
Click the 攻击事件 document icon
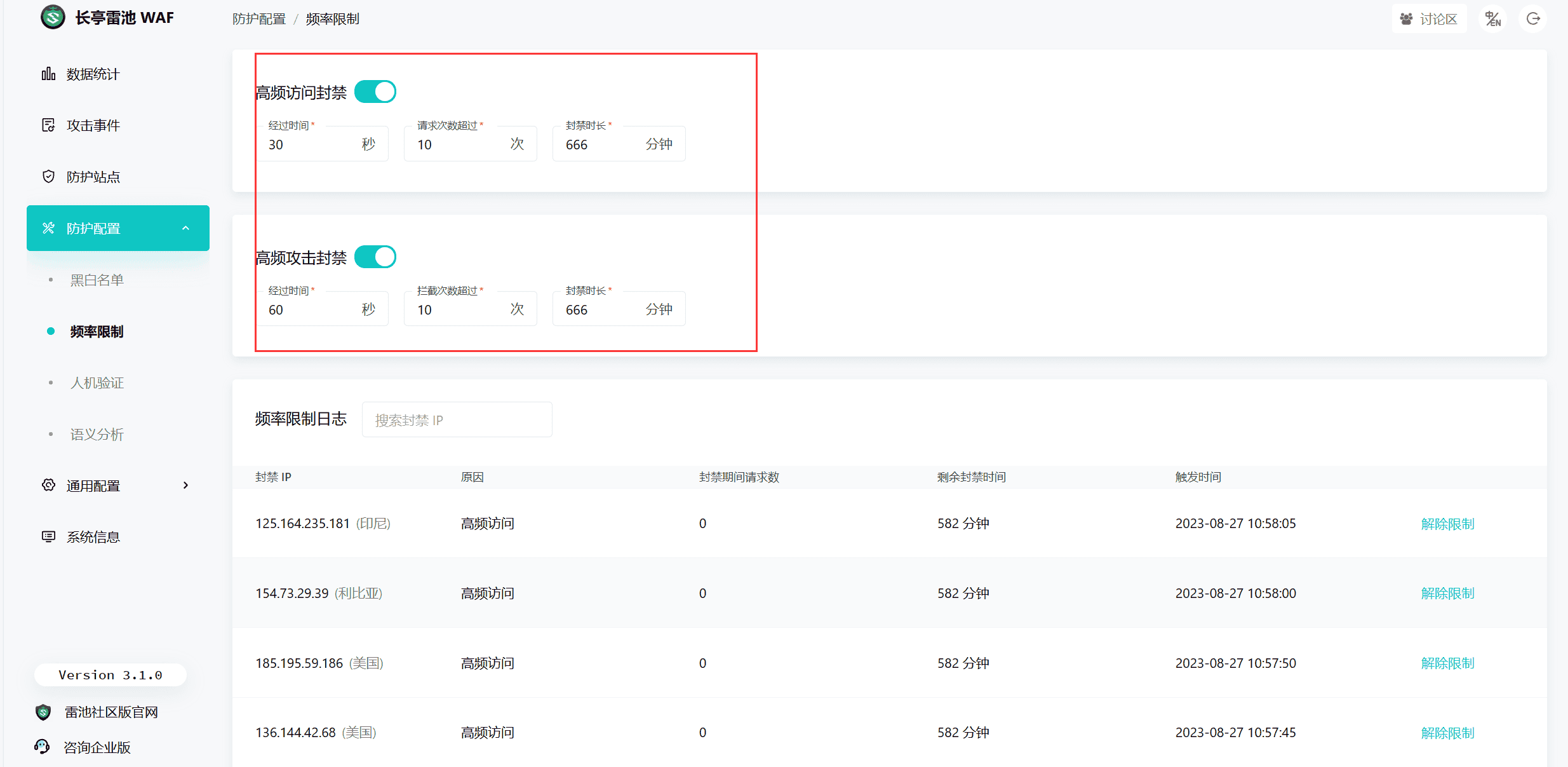(x=48, y=125)
